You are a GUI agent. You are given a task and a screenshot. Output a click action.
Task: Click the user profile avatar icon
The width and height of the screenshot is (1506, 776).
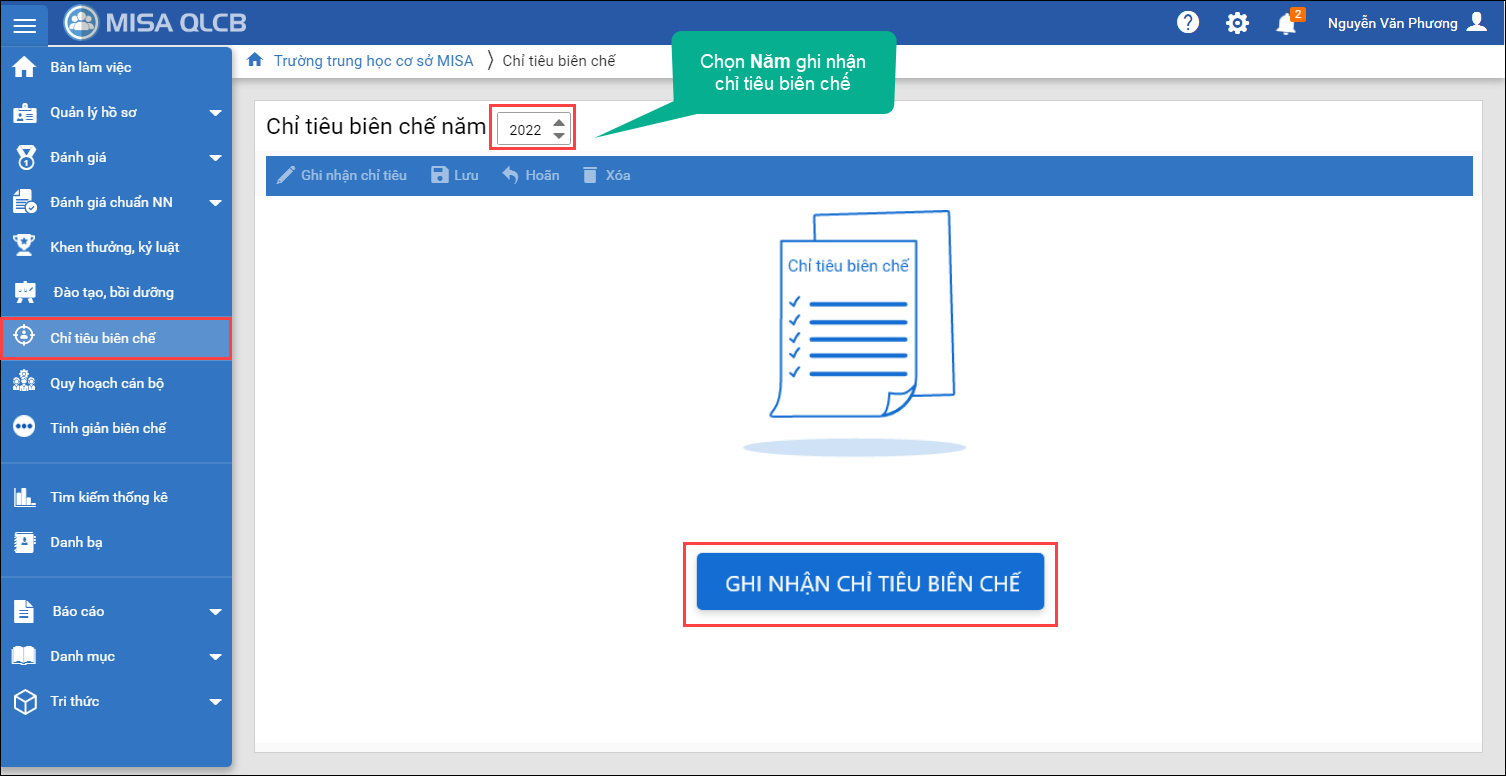pos(1476,23)
